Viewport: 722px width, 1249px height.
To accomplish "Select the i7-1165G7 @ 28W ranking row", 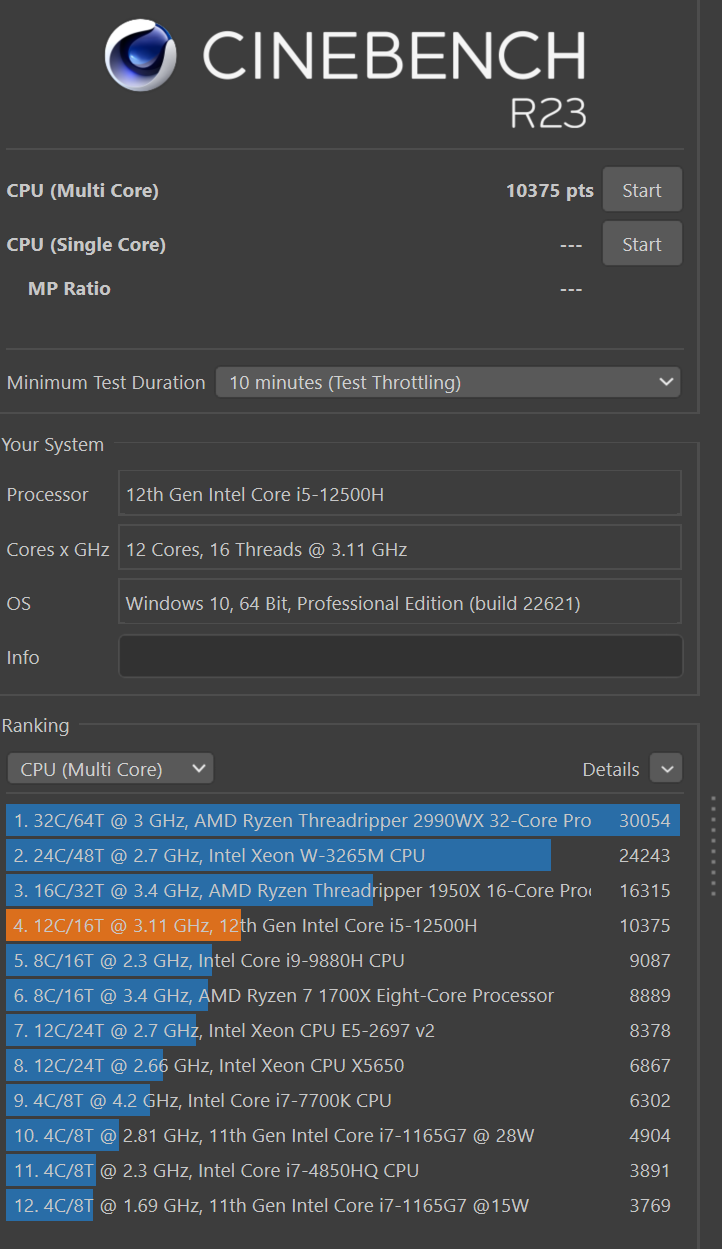I will (343, 1135).
